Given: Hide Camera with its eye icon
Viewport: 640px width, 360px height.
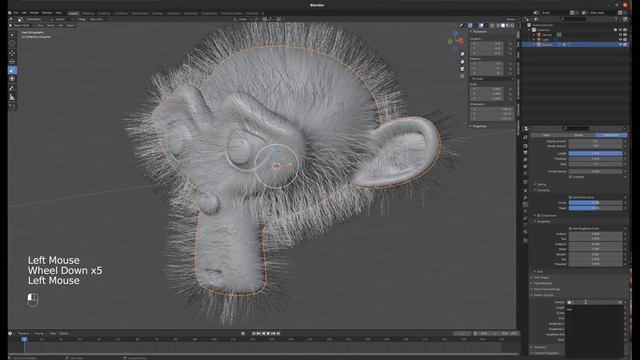Looking at the screenshot, I should (x=620, y=35).
